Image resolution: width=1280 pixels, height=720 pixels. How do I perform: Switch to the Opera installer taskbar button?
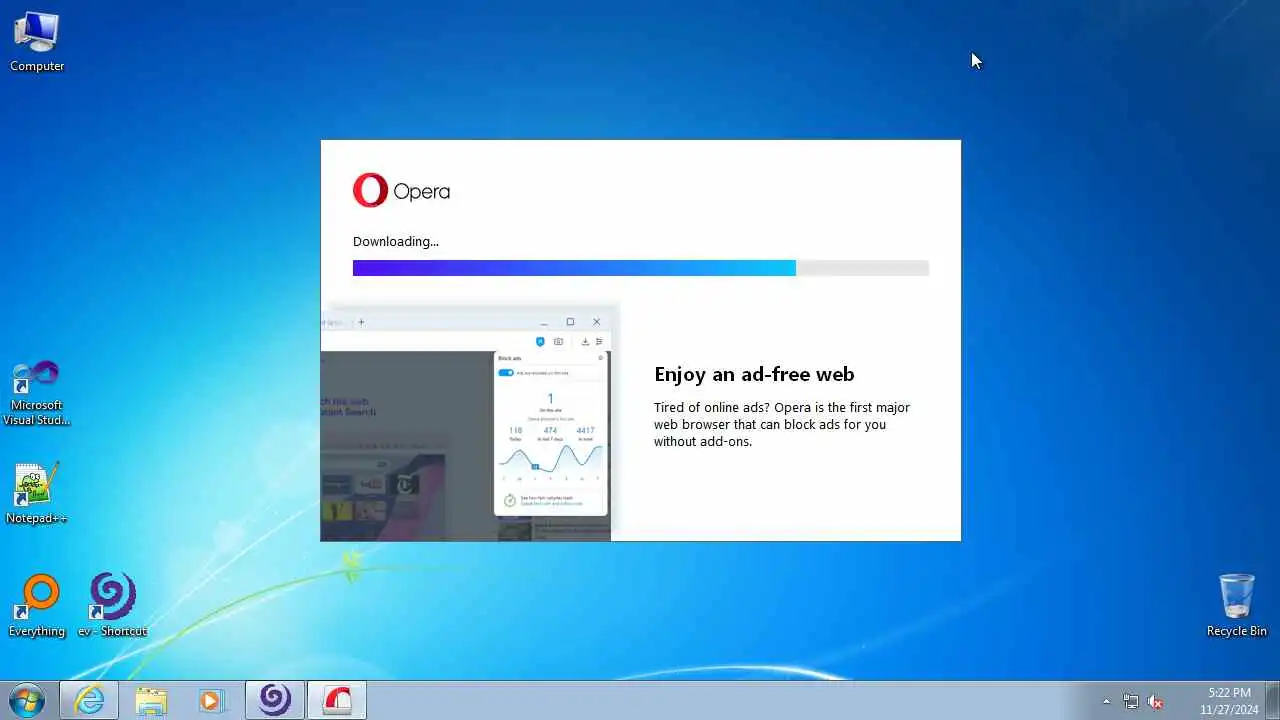337,700
